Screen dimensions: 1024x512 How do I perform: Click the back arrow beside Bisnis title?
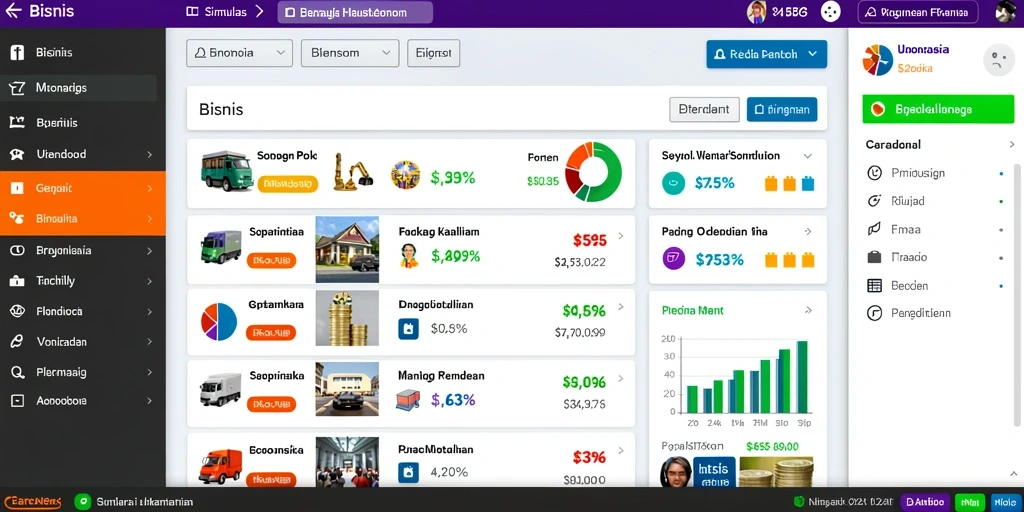pos(13,11)
